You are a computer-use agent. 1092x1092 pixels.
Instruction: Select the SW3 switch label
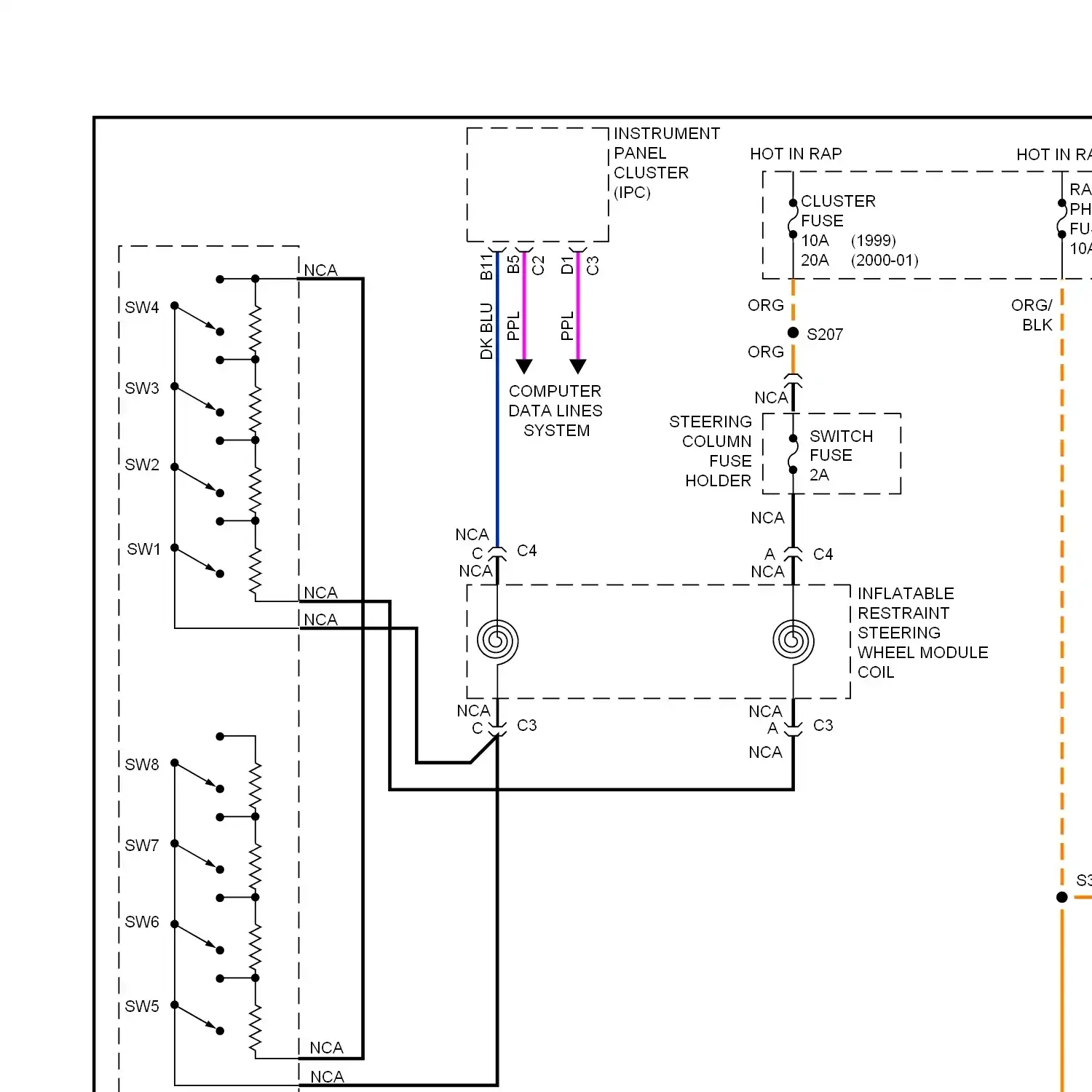coord(142,388)
